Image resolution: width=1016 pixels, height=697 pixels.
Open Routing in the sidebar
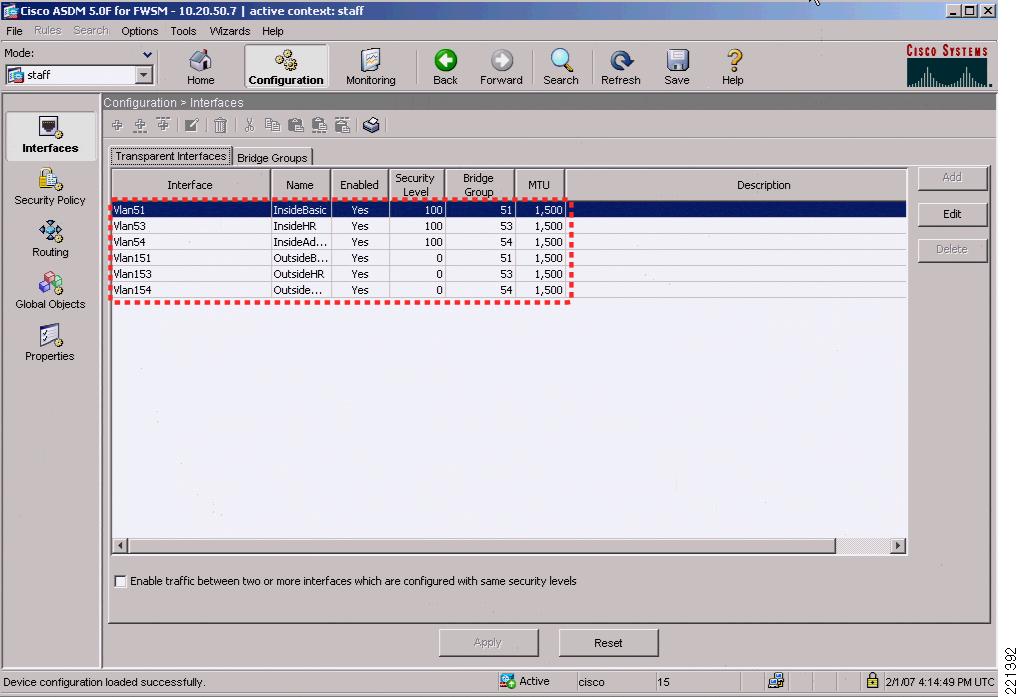point(50,239)
